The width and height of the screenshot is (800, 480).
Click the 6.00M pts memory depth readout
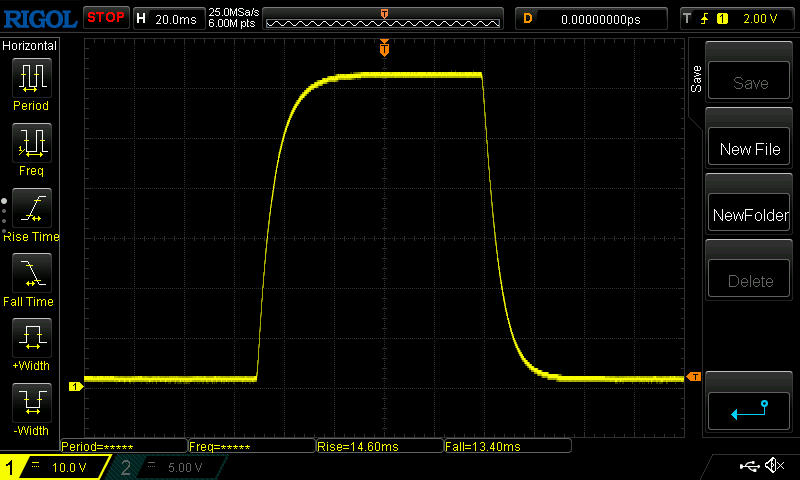[232, 23]
